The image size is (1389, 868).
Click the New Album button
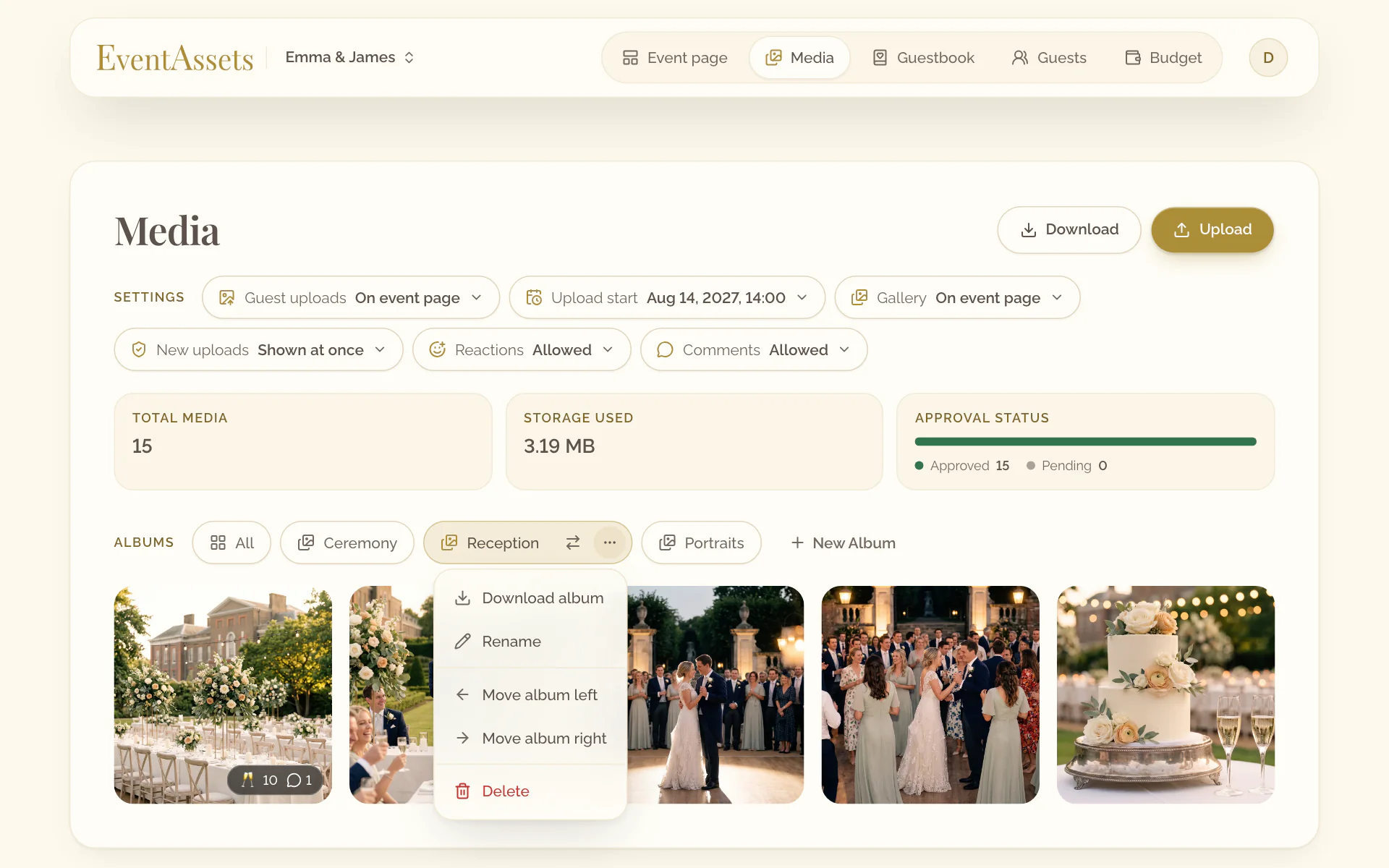coord(843,542)
